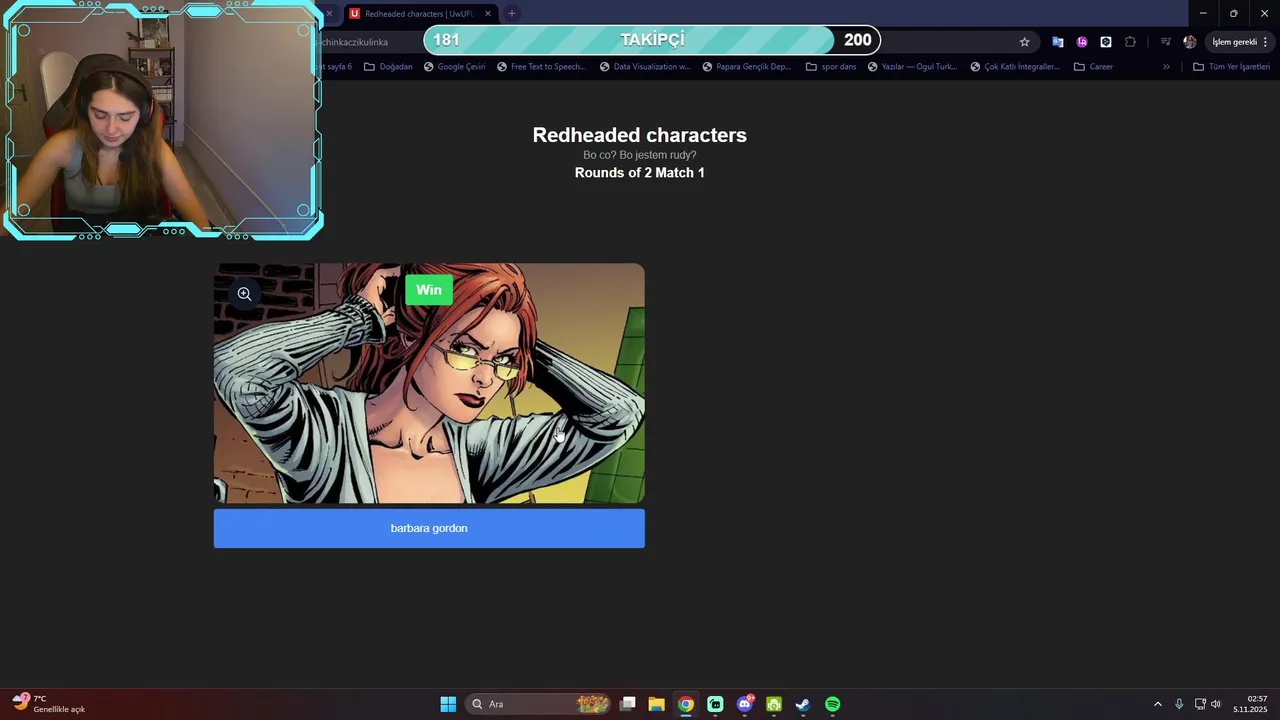Open the Free Text to Speech bookmark
Image resolution: width=1280 pixels, height=720 pixels.
coord(541,67)
